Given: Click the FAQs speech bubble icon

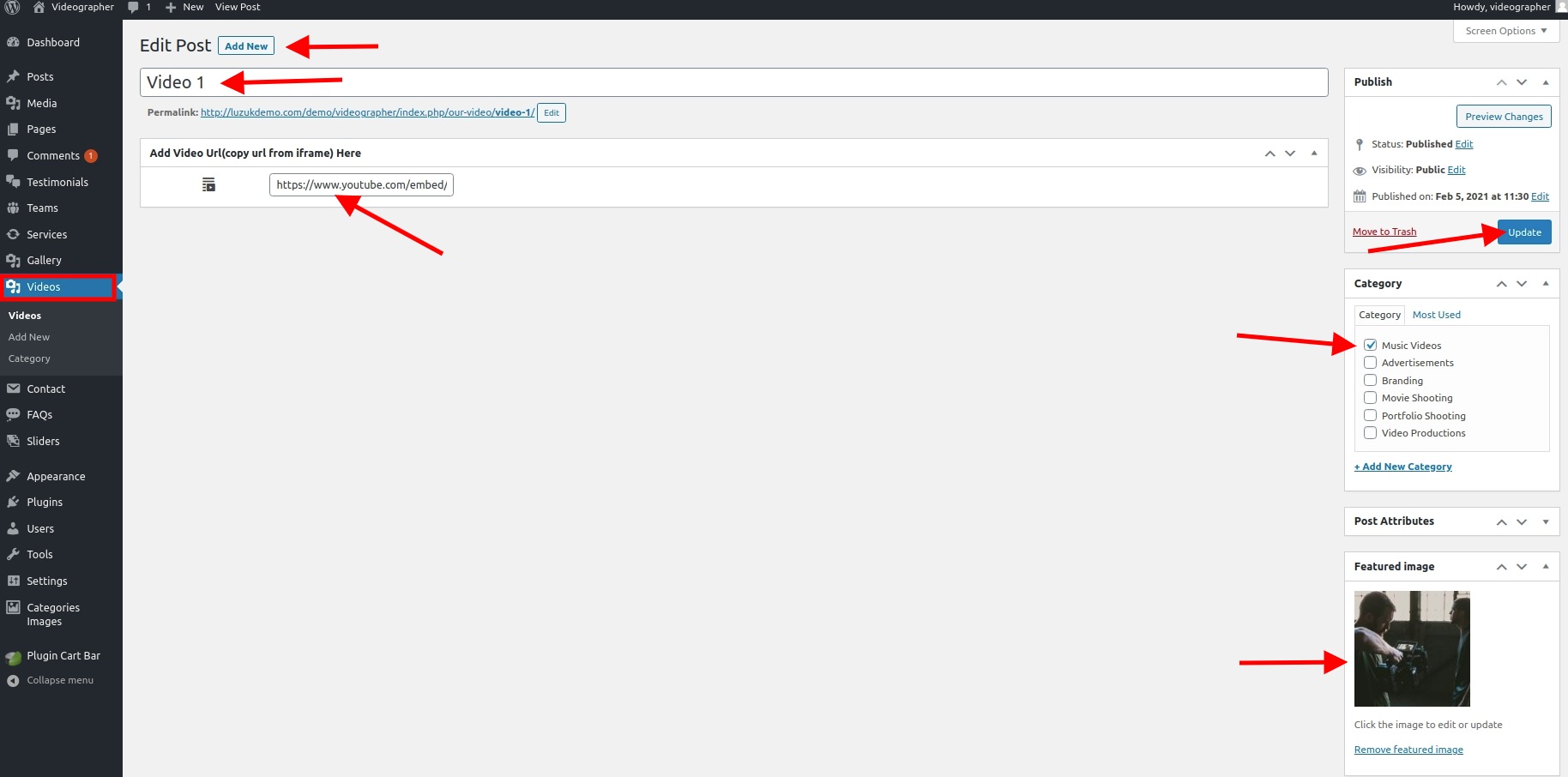Looking at the screenshot, I should click(13, 414).
